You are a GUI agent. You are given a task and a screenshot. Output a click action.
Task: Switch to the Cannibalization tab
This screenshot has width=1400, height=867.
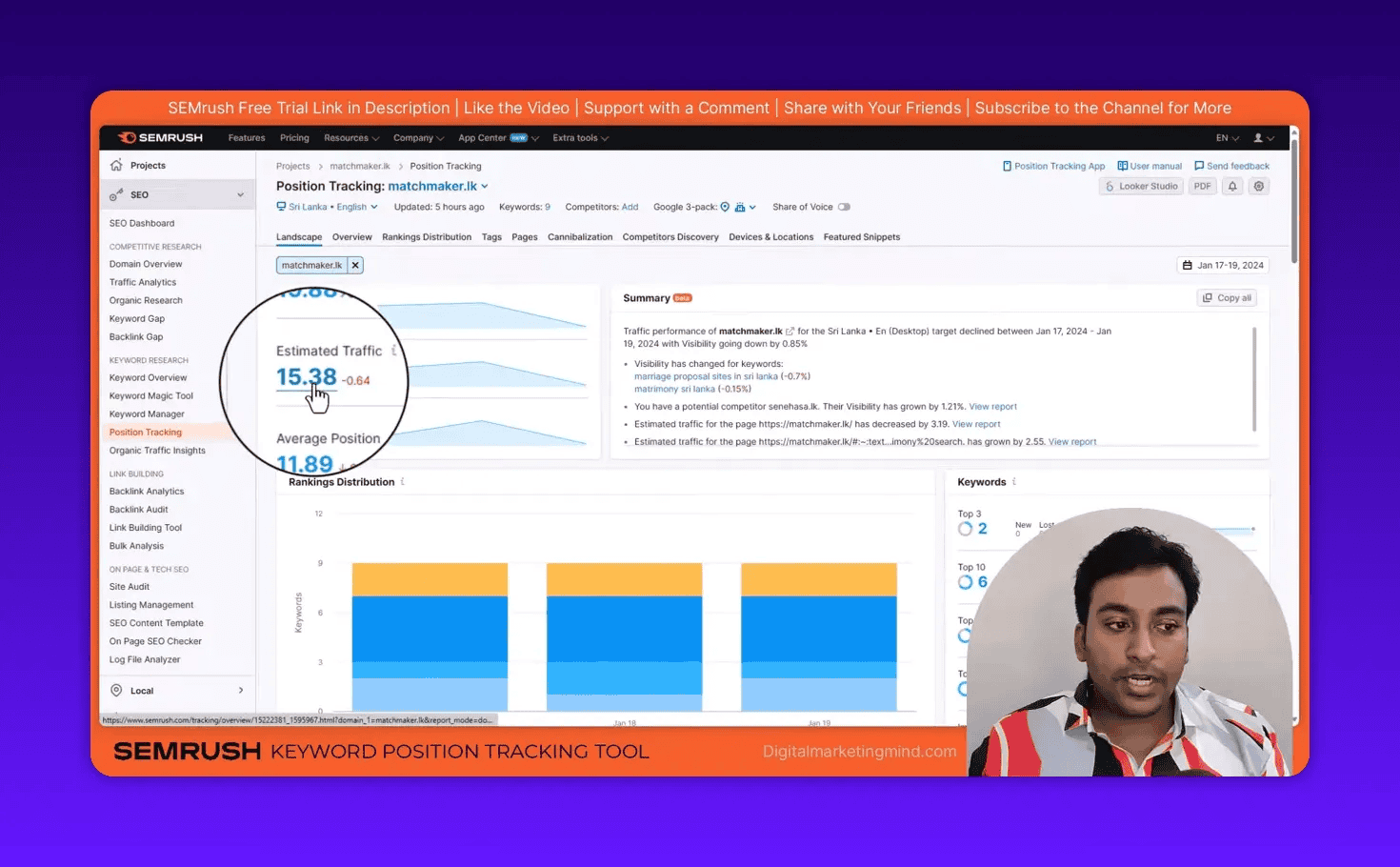coord(579,237)
